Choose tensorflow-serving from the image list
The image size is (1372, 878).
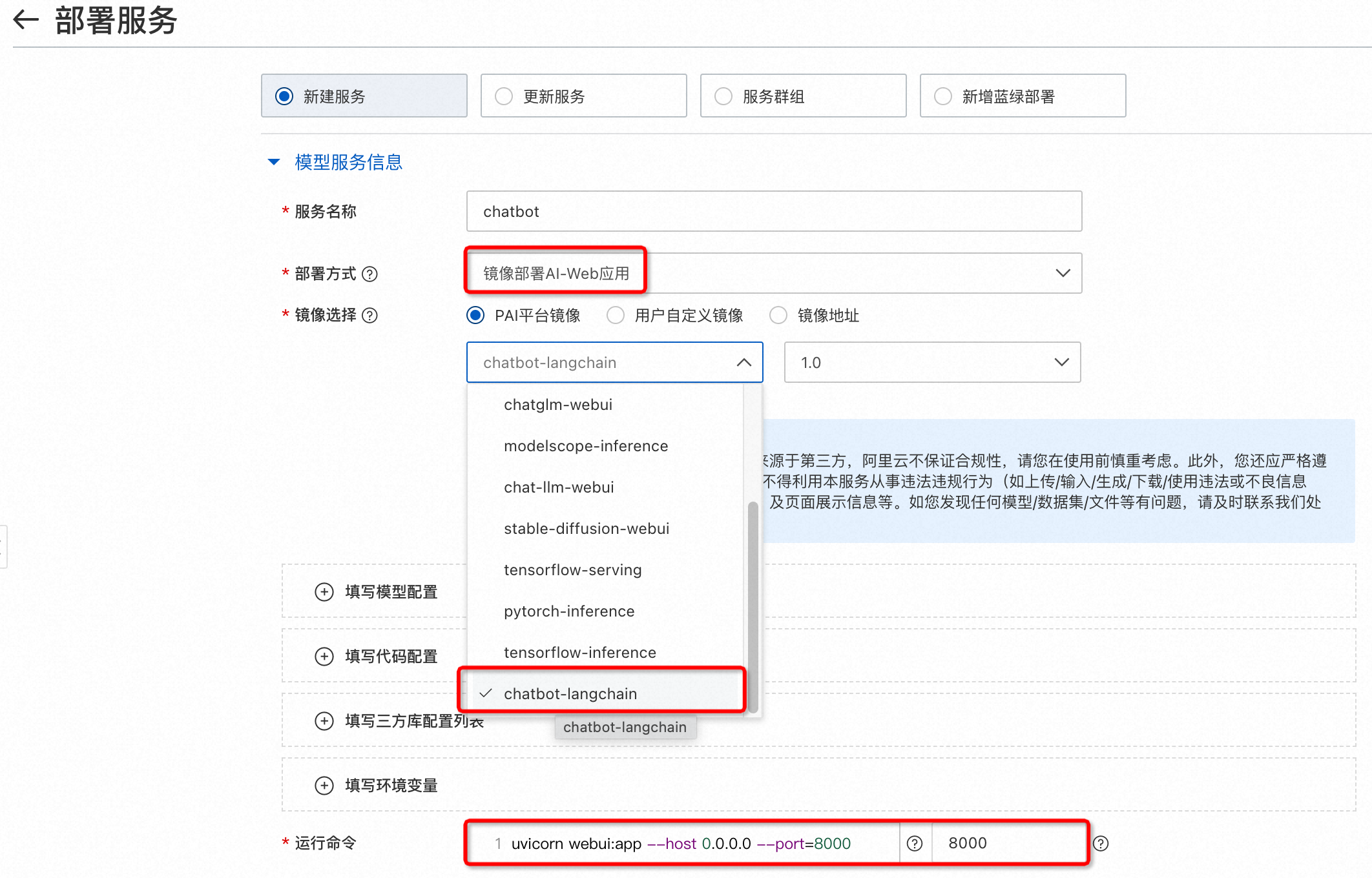(x=572, y=569)
